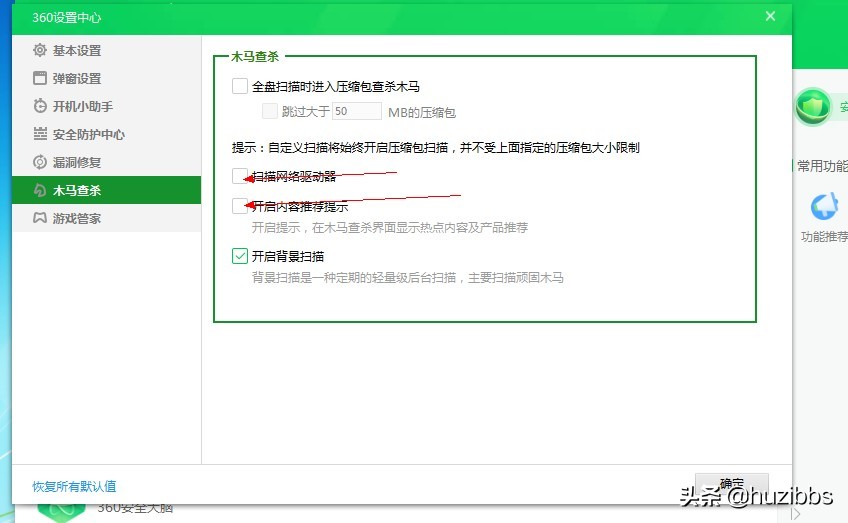Click the 功能推荐 label in the background window

[824, 237]
